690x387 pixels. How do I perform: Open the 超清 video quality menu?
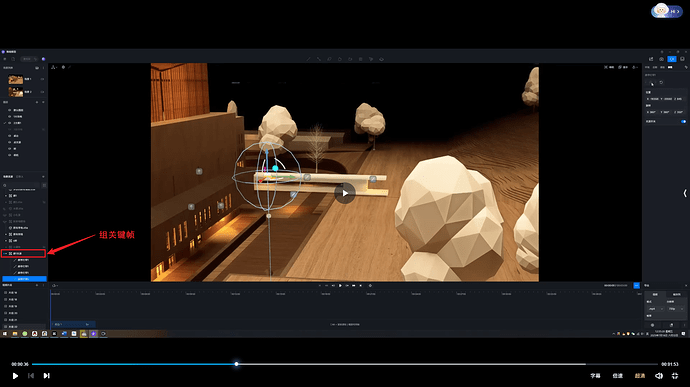point(640,376)
